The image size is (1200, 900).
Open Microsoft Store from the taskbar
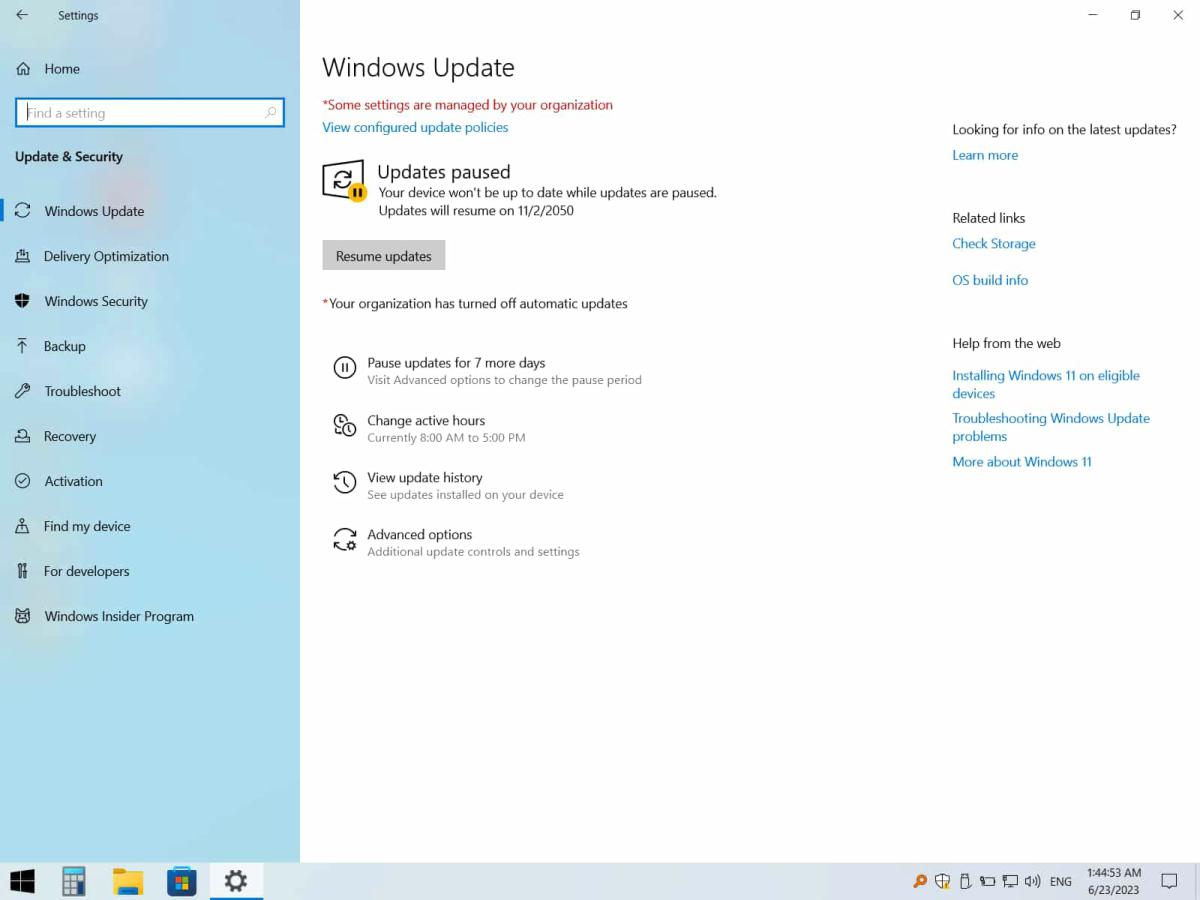click(x=181, y=881)
